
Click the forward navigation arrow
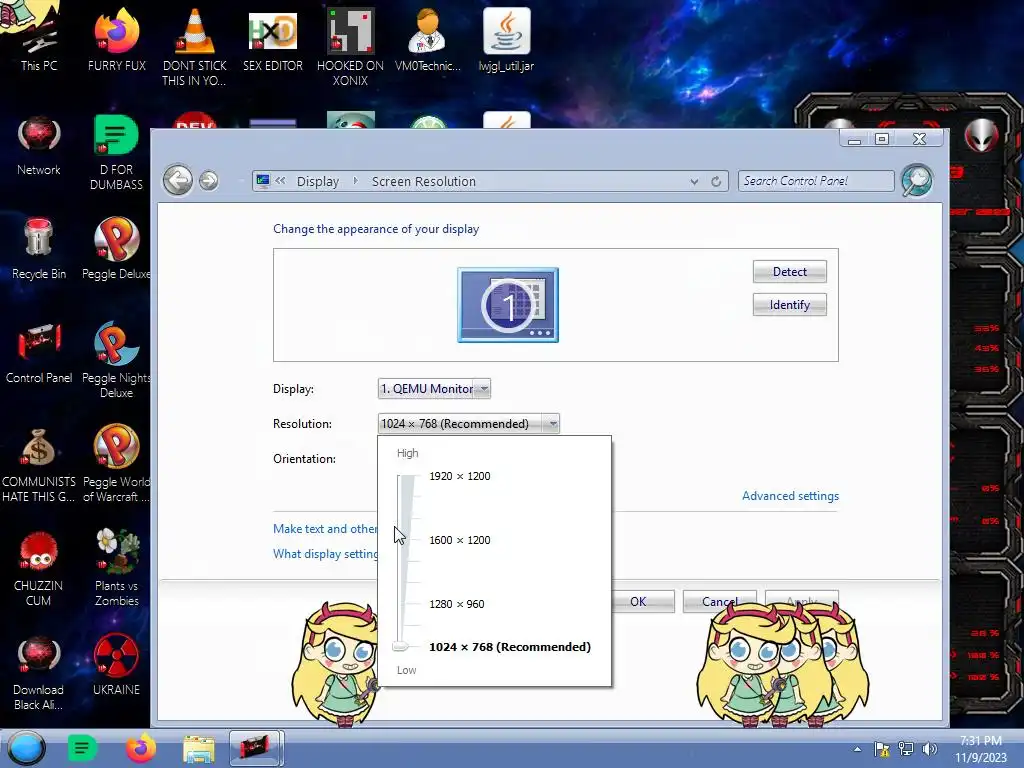(x=209, y=180)
